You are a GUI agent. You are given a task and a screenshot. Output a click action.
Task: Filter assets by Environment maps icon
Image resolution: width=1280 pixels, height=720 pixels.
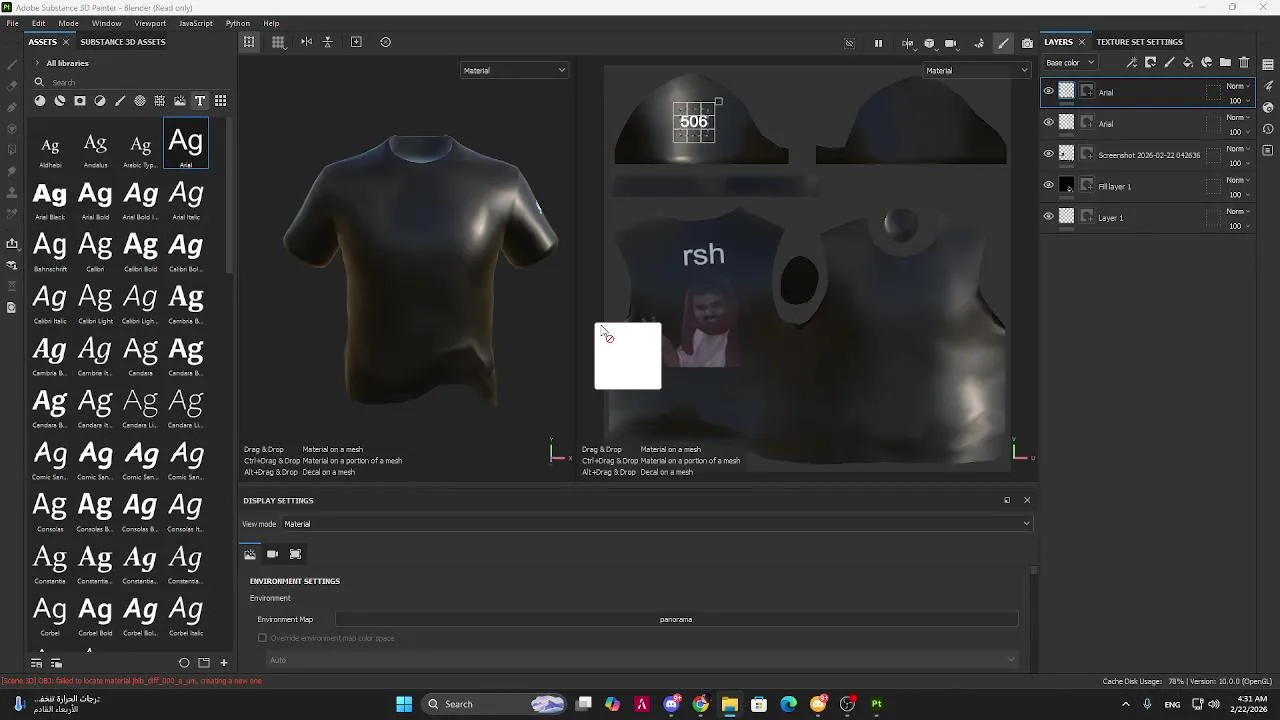(x=180, y=101)
